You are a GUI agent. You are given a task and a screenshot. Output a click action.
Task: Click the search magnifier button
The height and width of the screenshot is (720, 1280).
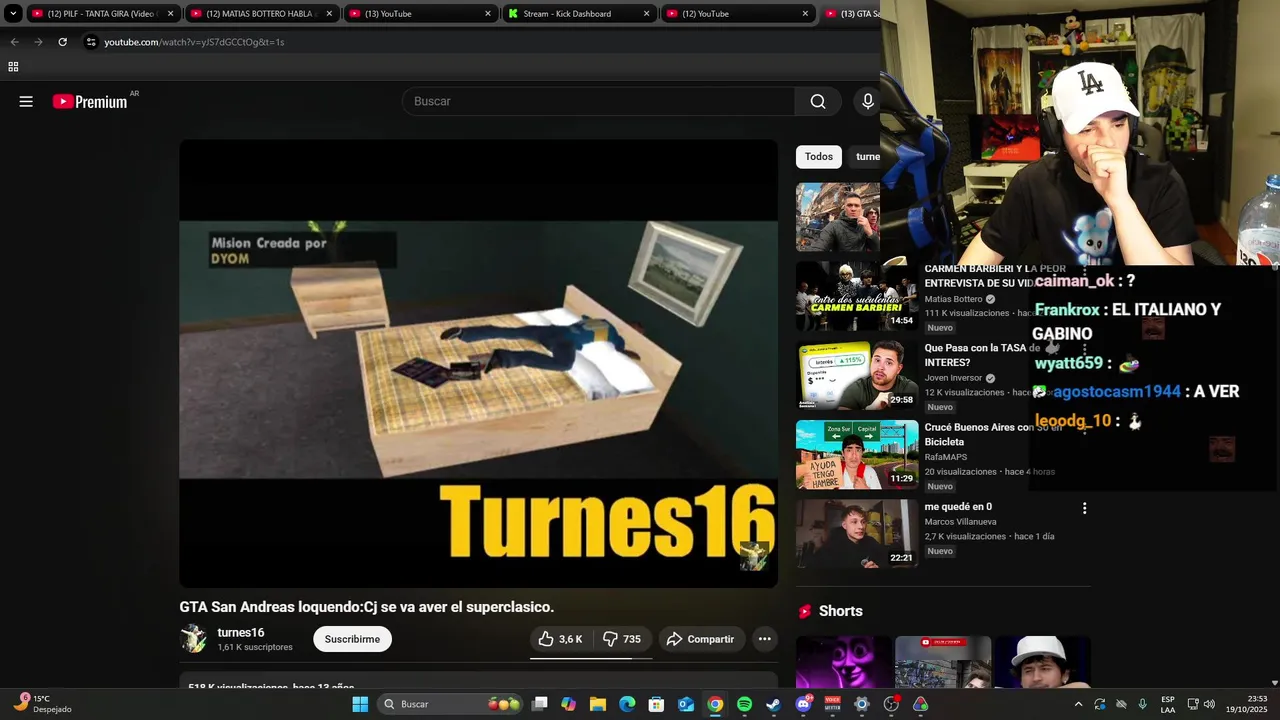[x=818, y=101]
